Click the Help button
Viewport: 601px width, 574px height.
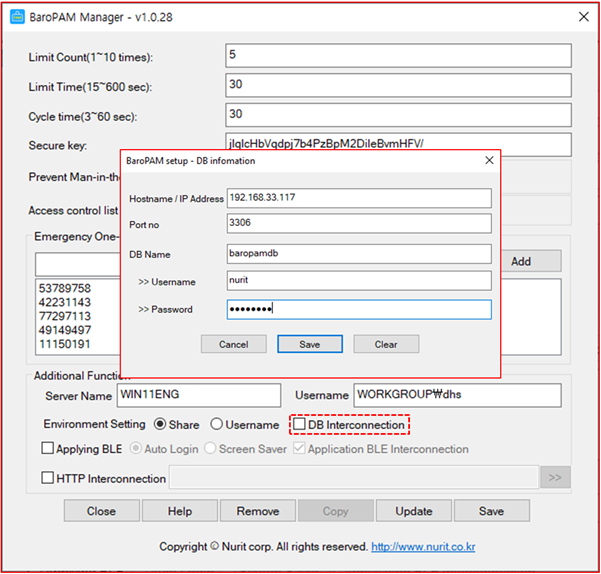coord(180,511)
